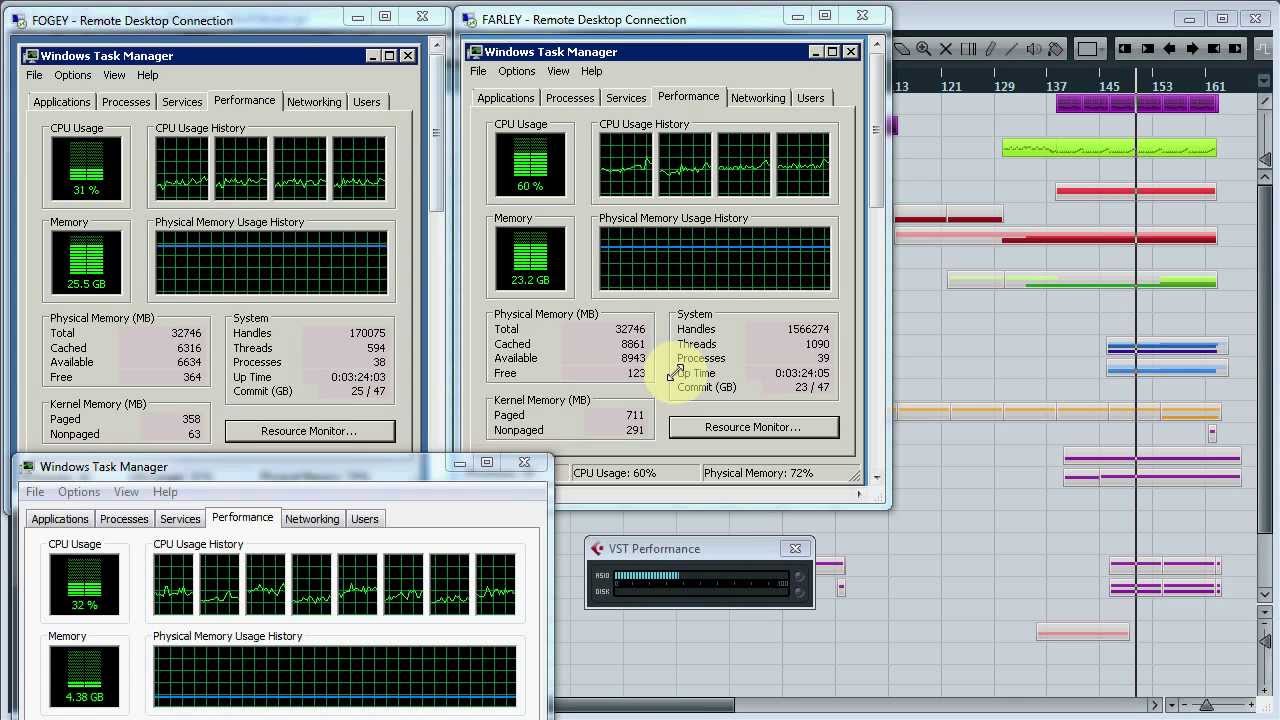Select the purple clip at bar 137
This screenshot has height=720, width=1280.
tap(1137, 103)
